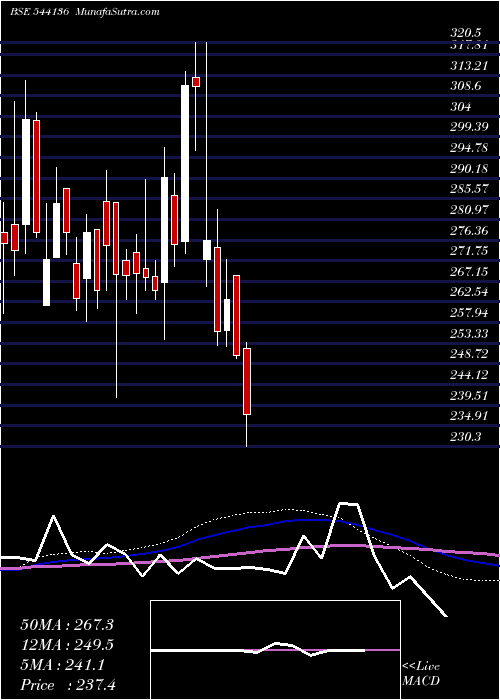Image resolution: width=500 pixels, height=700 pixels.
Task: Click the MunafaSutra.com site label
Action: (x=118, y=12)
